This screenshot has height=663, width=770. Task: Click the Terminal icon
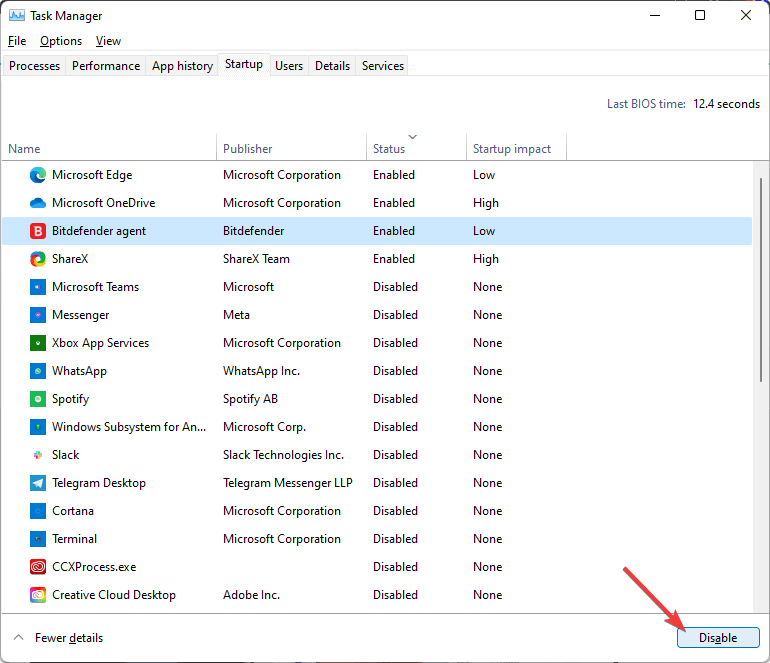click(38, 539)
